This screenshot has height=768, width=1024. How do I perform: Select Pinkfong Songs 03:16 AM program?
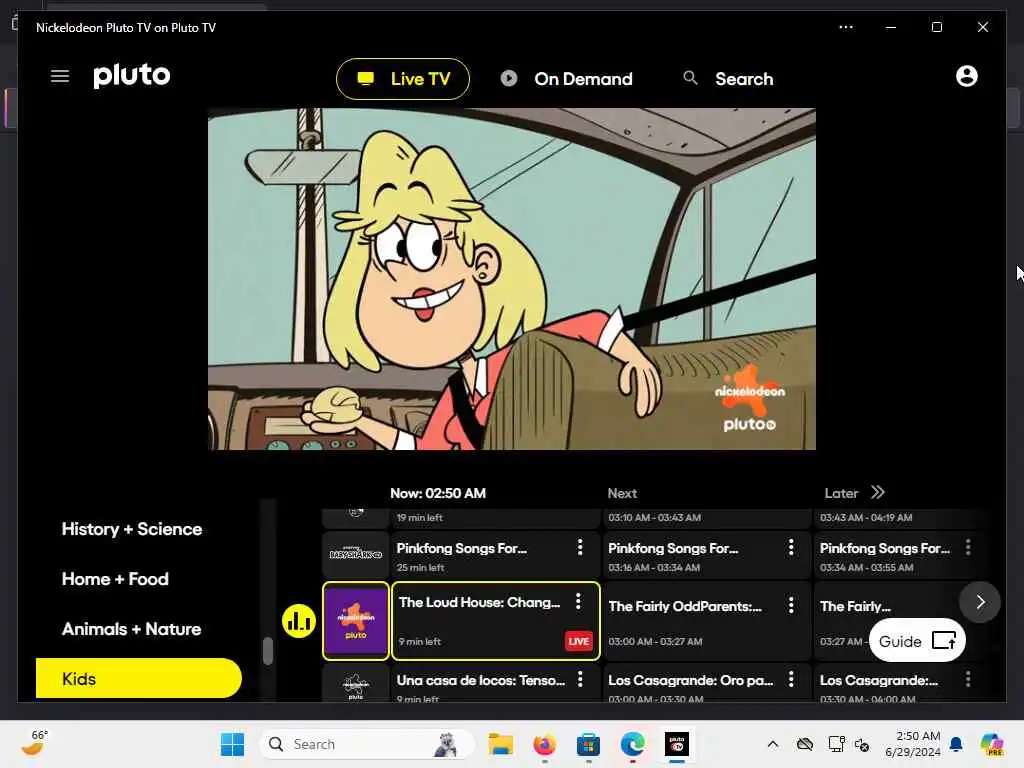(706, 555)
